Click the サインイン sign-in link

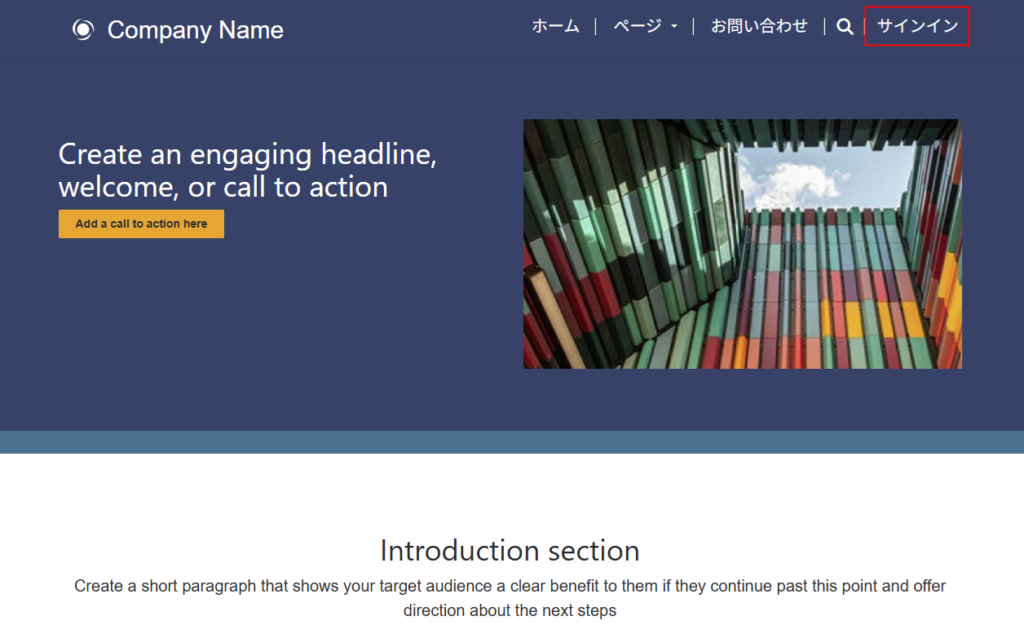(x=917, y=26)
